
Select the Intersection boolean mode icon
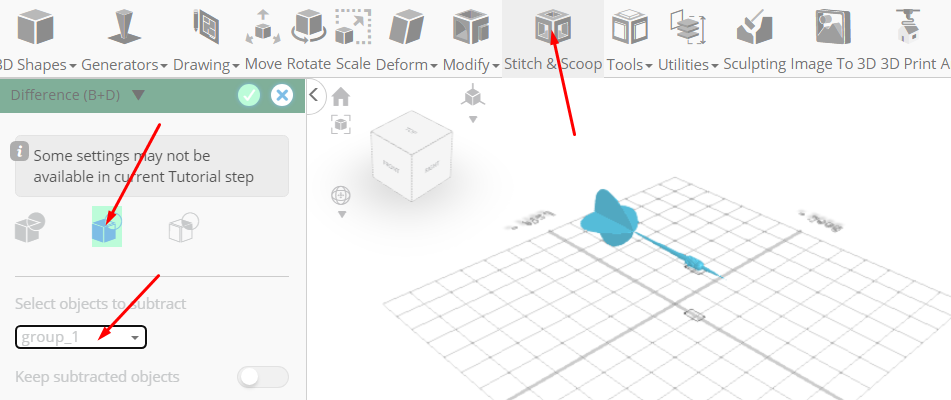(x=184, y=227)
